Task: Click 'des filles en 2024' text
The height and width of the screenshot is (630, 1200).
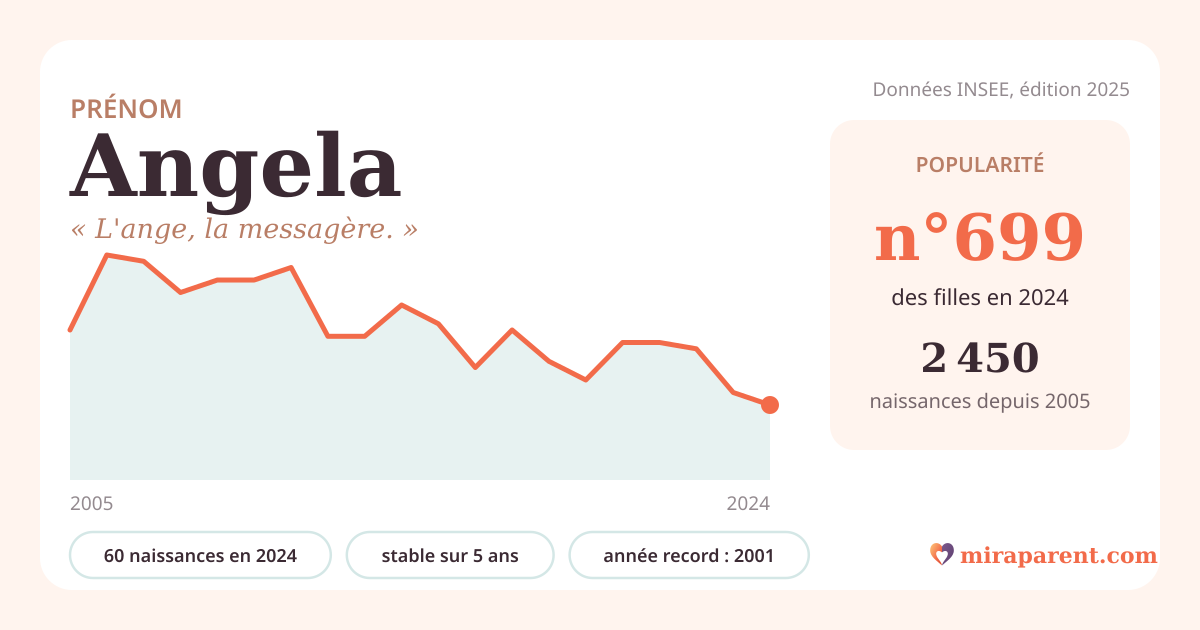Action: pos(980,298)
